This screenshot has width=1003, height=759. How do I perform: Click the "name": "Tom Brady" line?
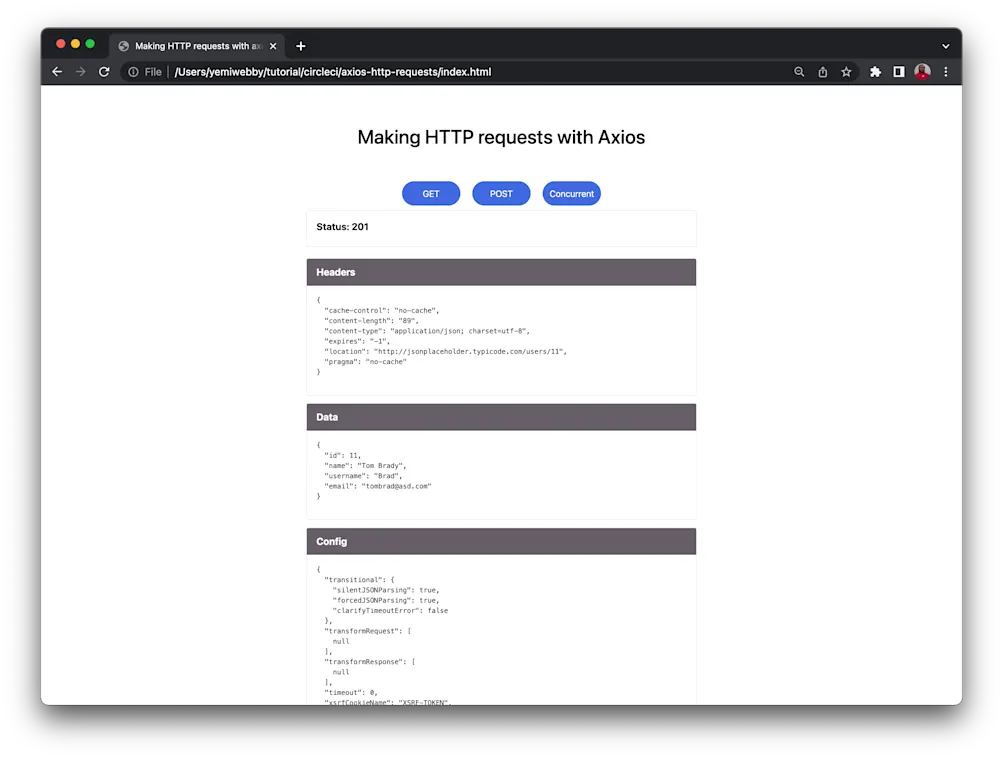(365, 466)
